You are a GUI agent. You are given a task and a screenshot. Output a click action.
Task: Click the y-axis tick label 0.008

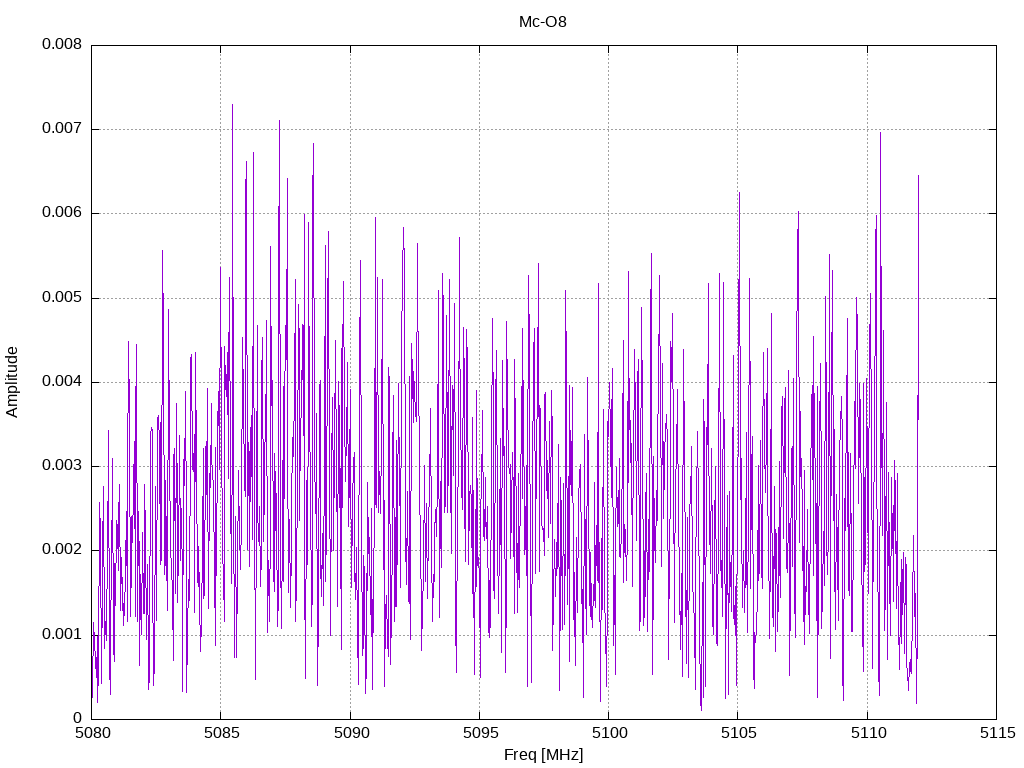62,44
